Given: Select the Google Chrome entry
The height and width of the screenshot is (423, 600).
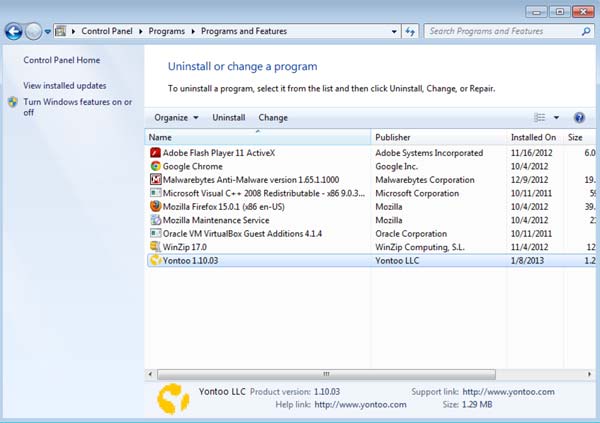Looking at the screenshot, I should pos(370,166).
